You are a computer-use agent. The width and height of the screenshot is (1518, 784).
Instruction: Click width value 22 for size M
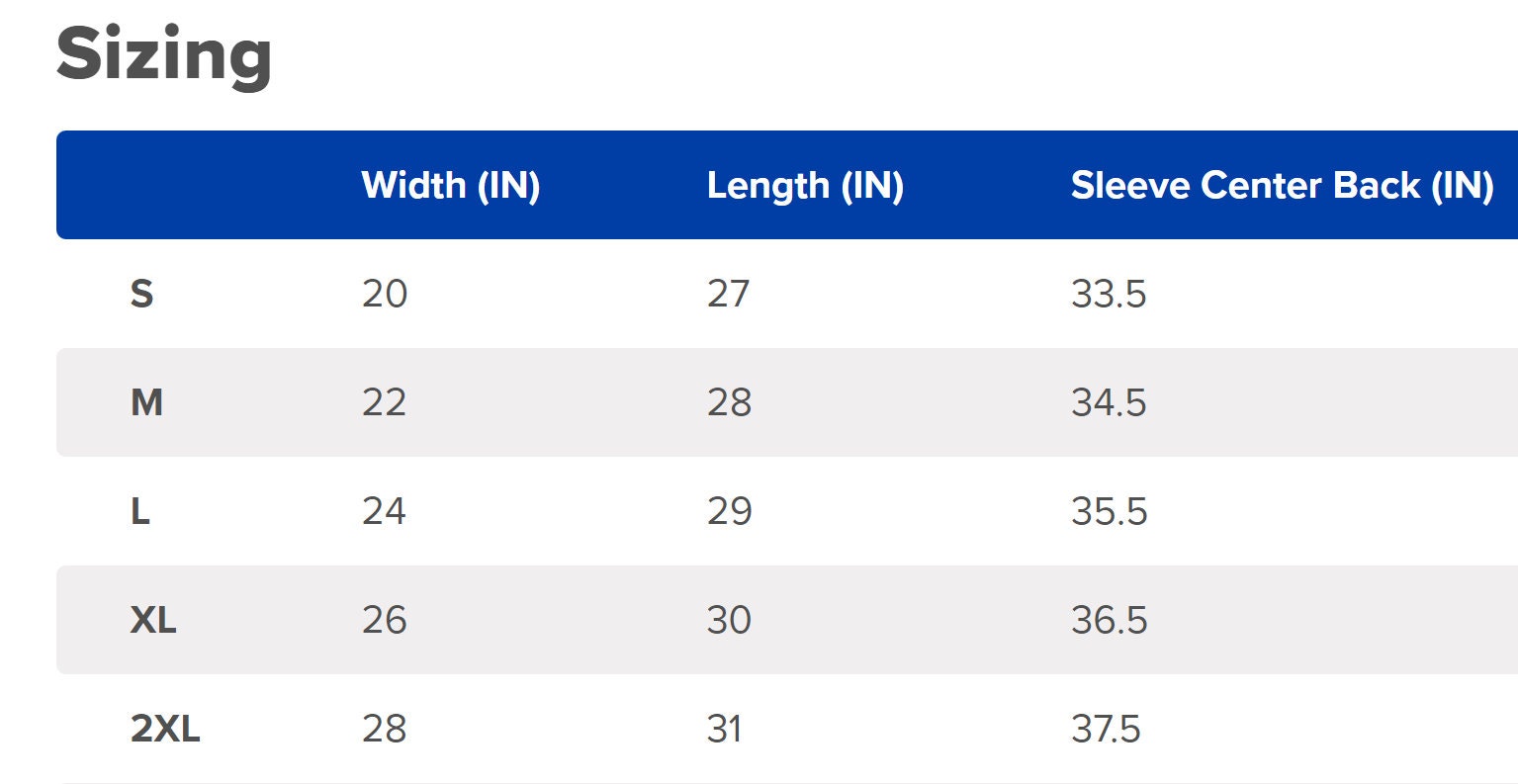[384, 402]
